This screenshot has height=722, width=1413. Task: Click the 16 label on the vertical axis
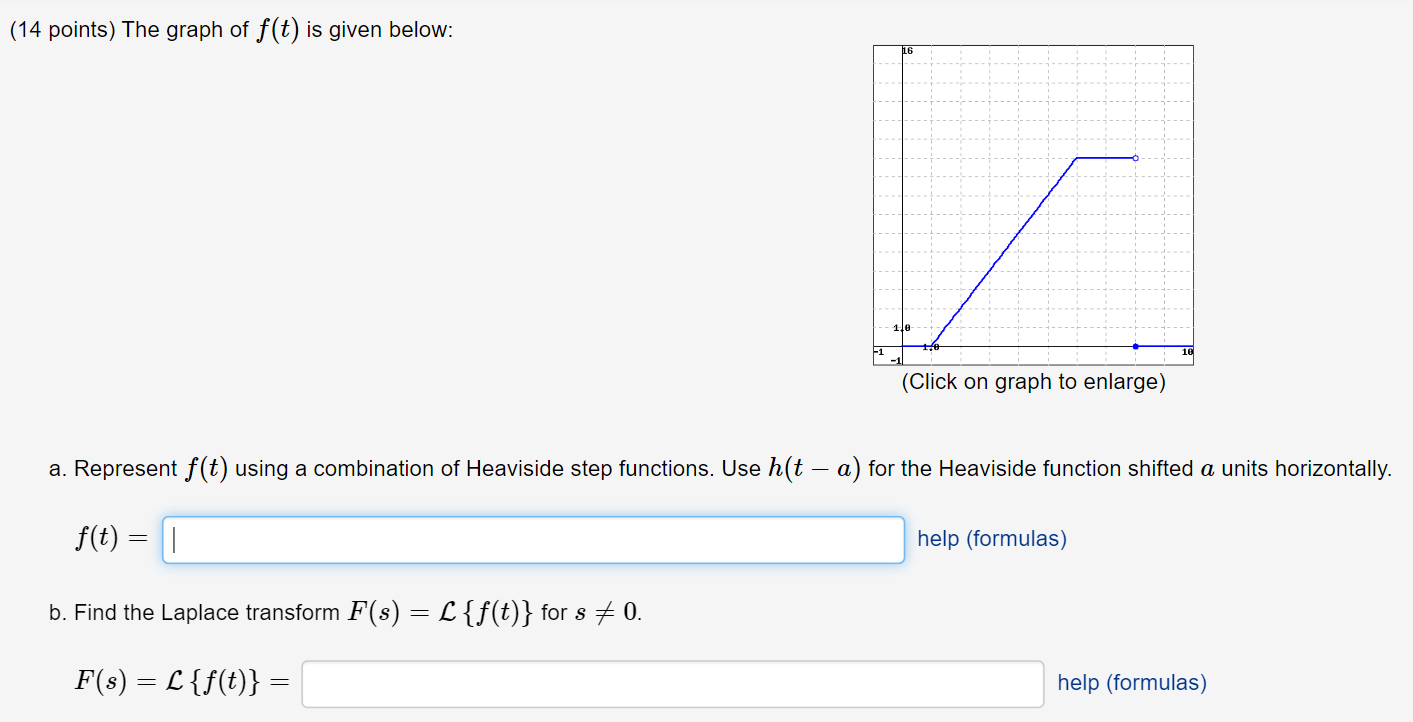point(906,48)
